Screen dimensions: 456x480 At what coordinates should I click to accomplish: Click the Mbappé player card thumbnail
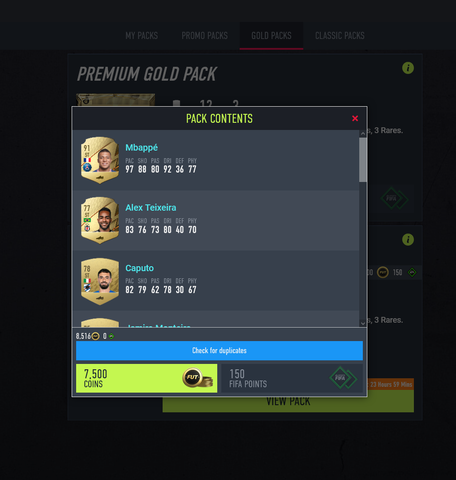pos(100,160)
